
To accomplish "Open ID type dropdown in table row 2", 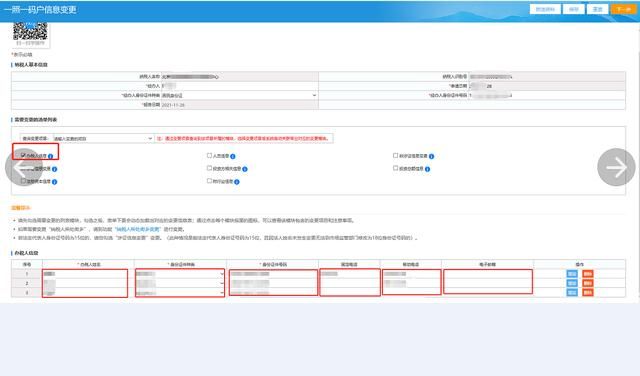I will 180,283.
